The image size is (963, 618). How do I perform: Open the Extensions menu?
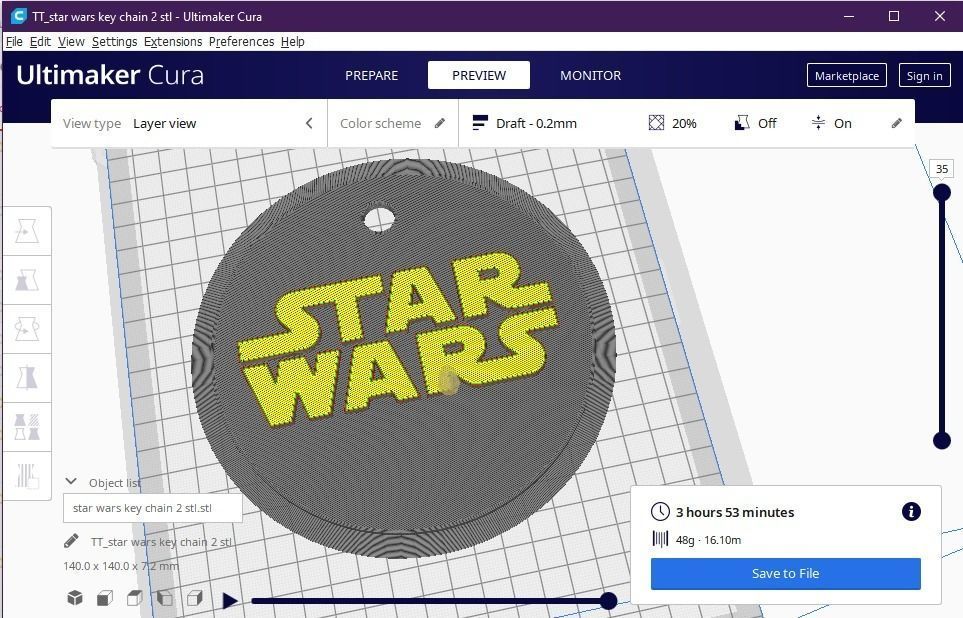click(x=173, y=41)
